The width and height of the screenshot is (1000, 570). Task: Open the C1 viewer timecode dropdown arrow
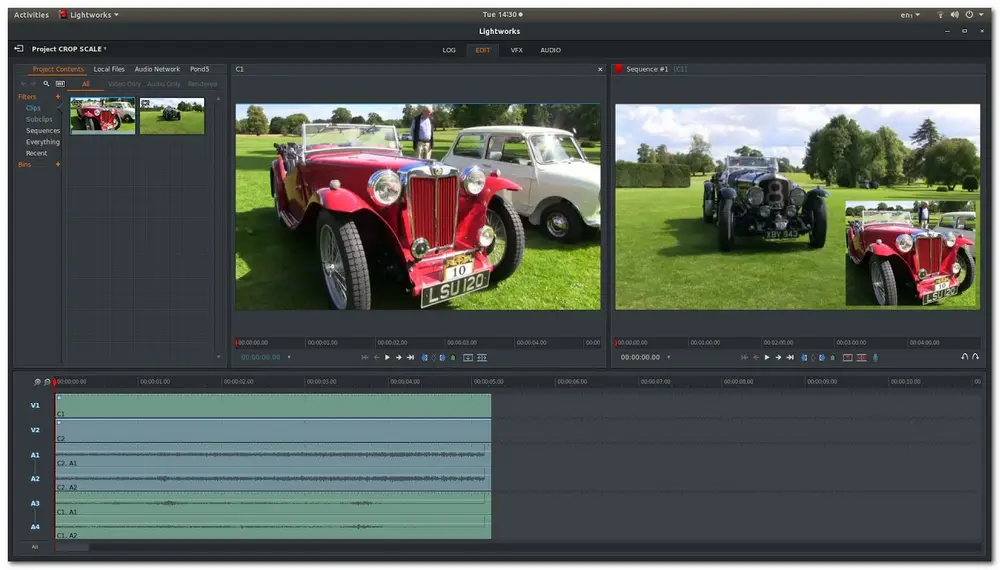tap(289, 357)
